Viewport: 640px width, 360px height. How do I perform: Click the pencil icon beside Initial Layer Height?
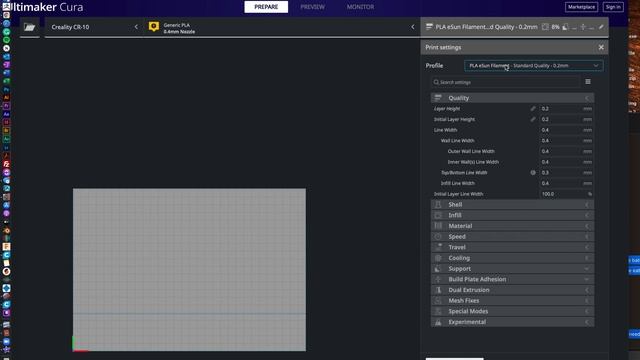coord(533,119)
